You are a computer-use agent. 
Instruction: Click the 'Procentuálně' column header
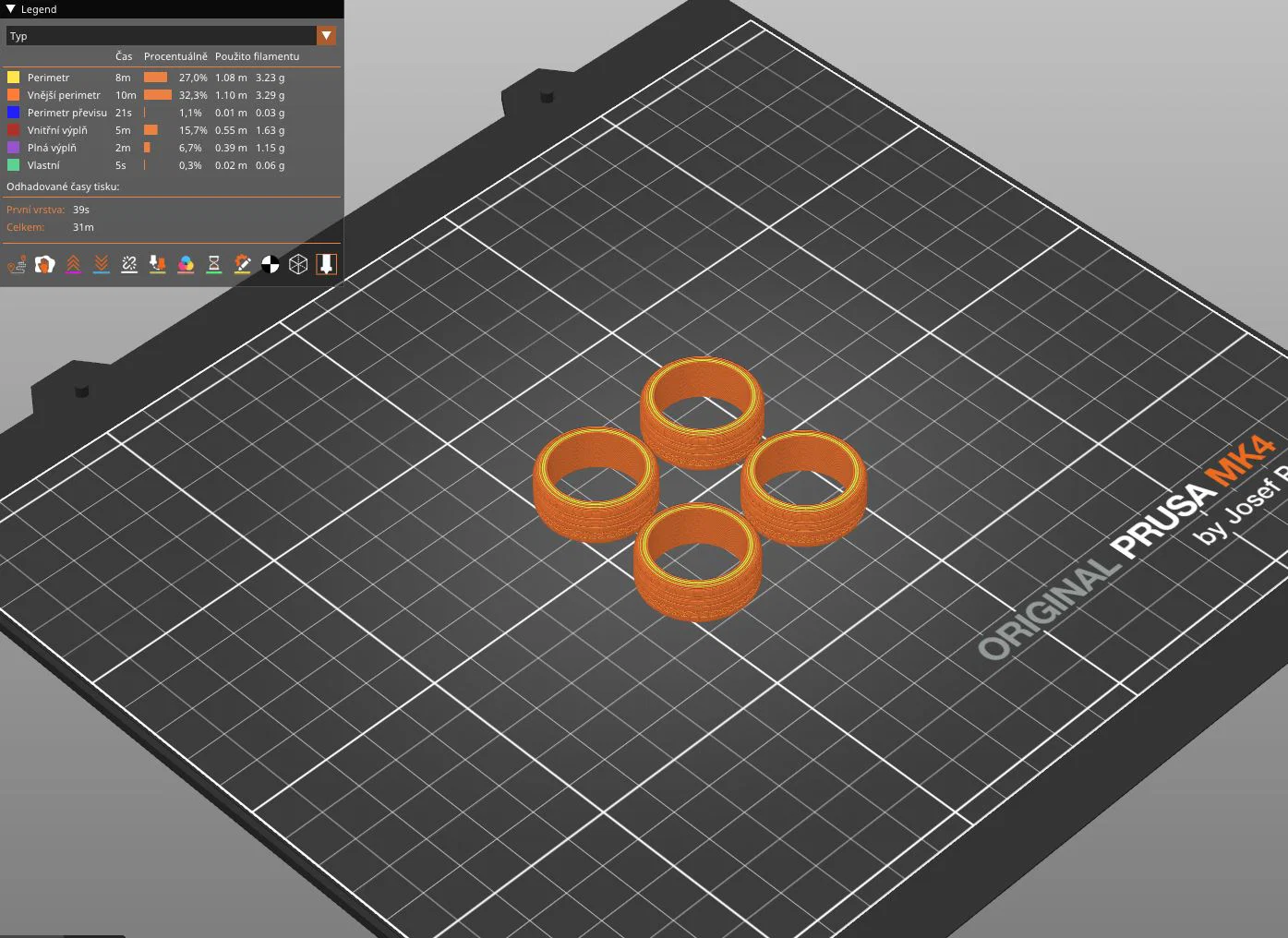pyautogui.click(x=175, y=56)
